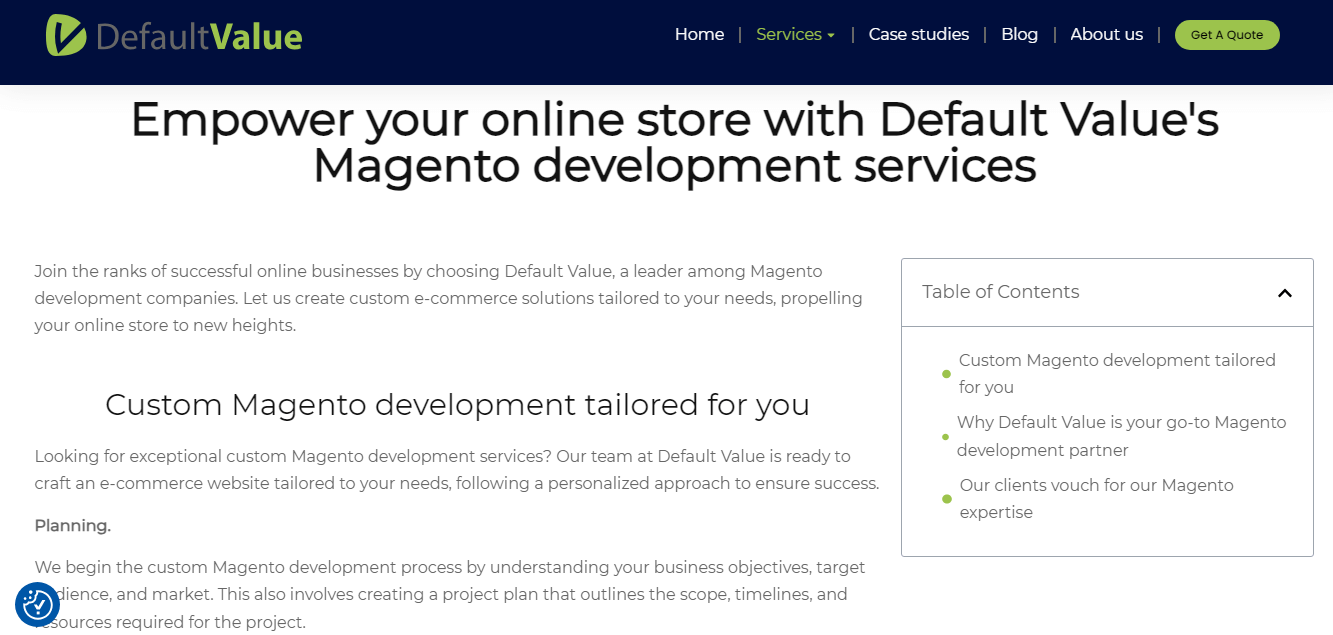Screen dimensions: 1333x635
Task: Open the cookie consent preferences icon
Action: (38, 604)
